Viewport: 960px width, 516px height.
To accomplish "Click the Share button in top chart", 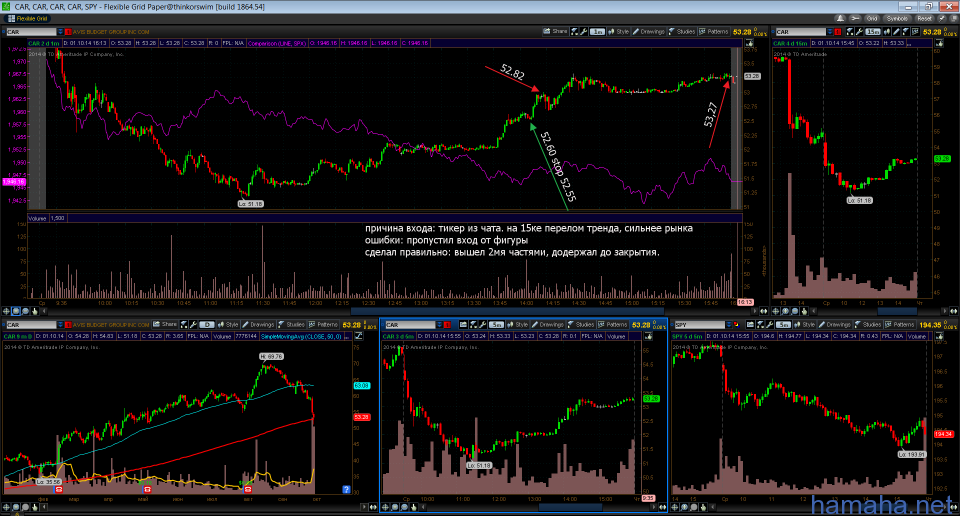I will coord(555,31).
